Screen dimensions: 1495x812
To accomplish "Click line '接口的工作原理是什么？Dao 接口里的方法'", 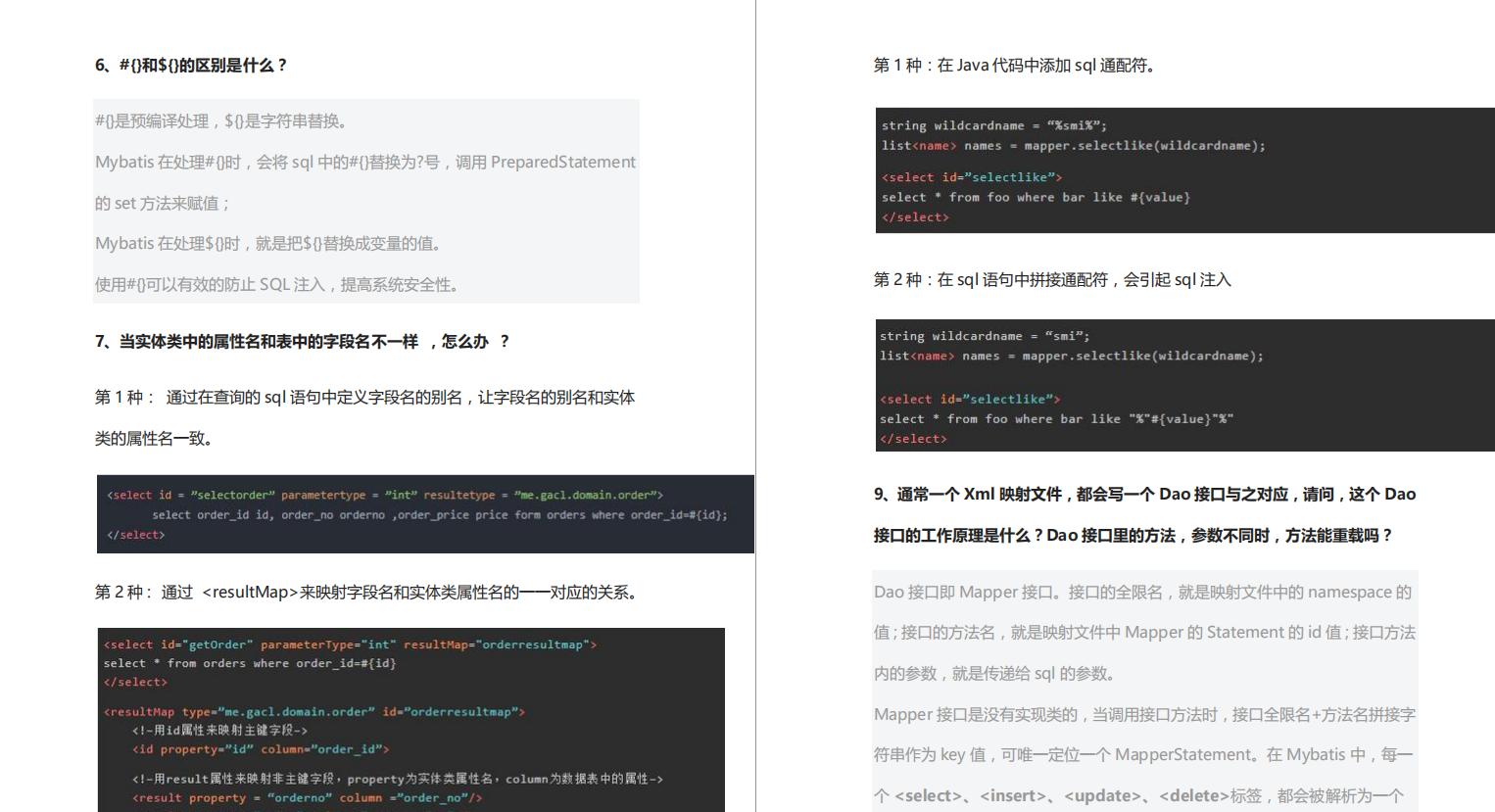I will [x=1133, y=536].
